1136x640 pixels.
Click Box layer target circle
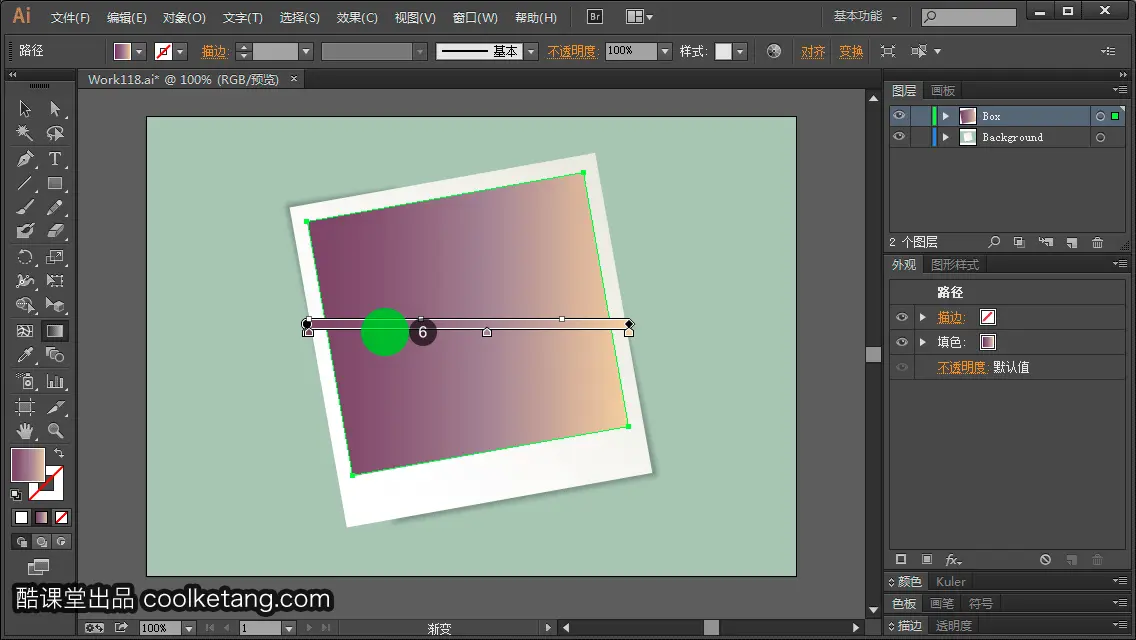coord(1100,116)
